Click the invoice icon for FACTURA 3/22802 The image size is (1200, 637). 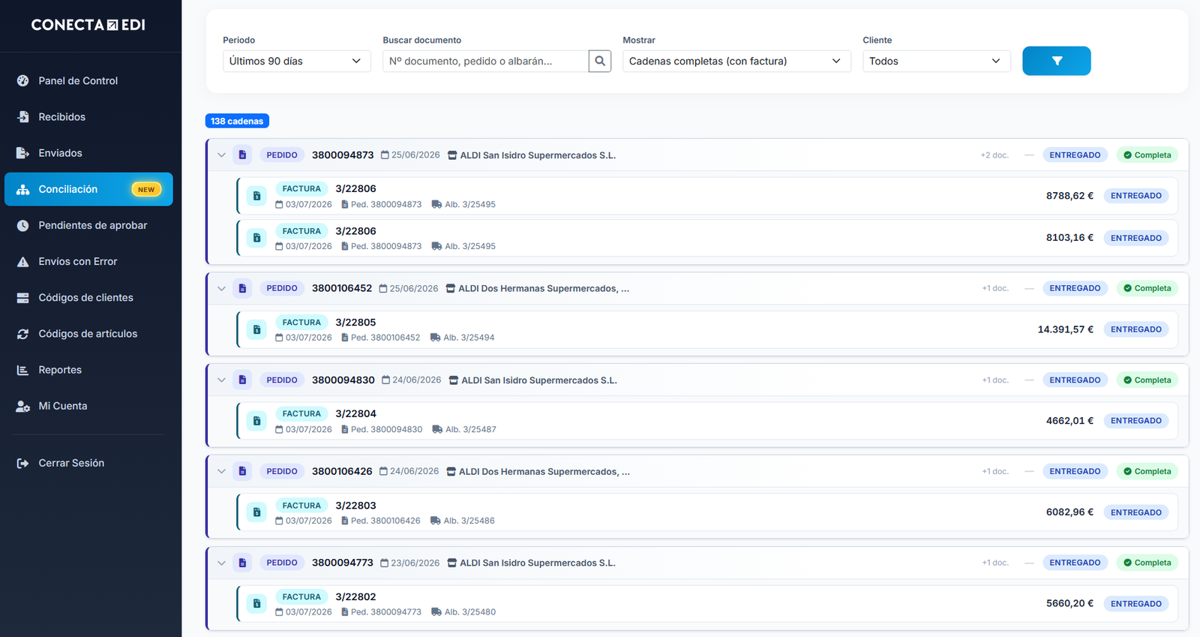click(257, 604)
